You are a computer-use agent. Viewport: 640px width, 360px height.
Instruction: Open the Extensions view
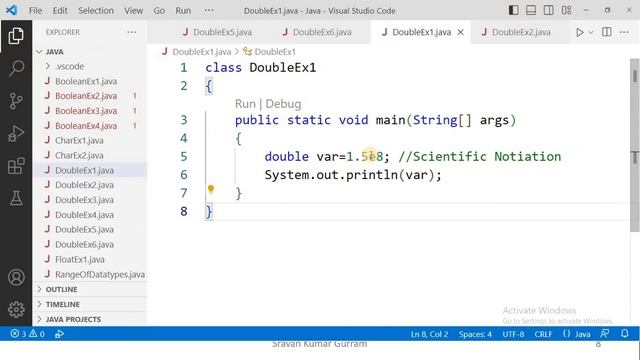pos(16,166)
